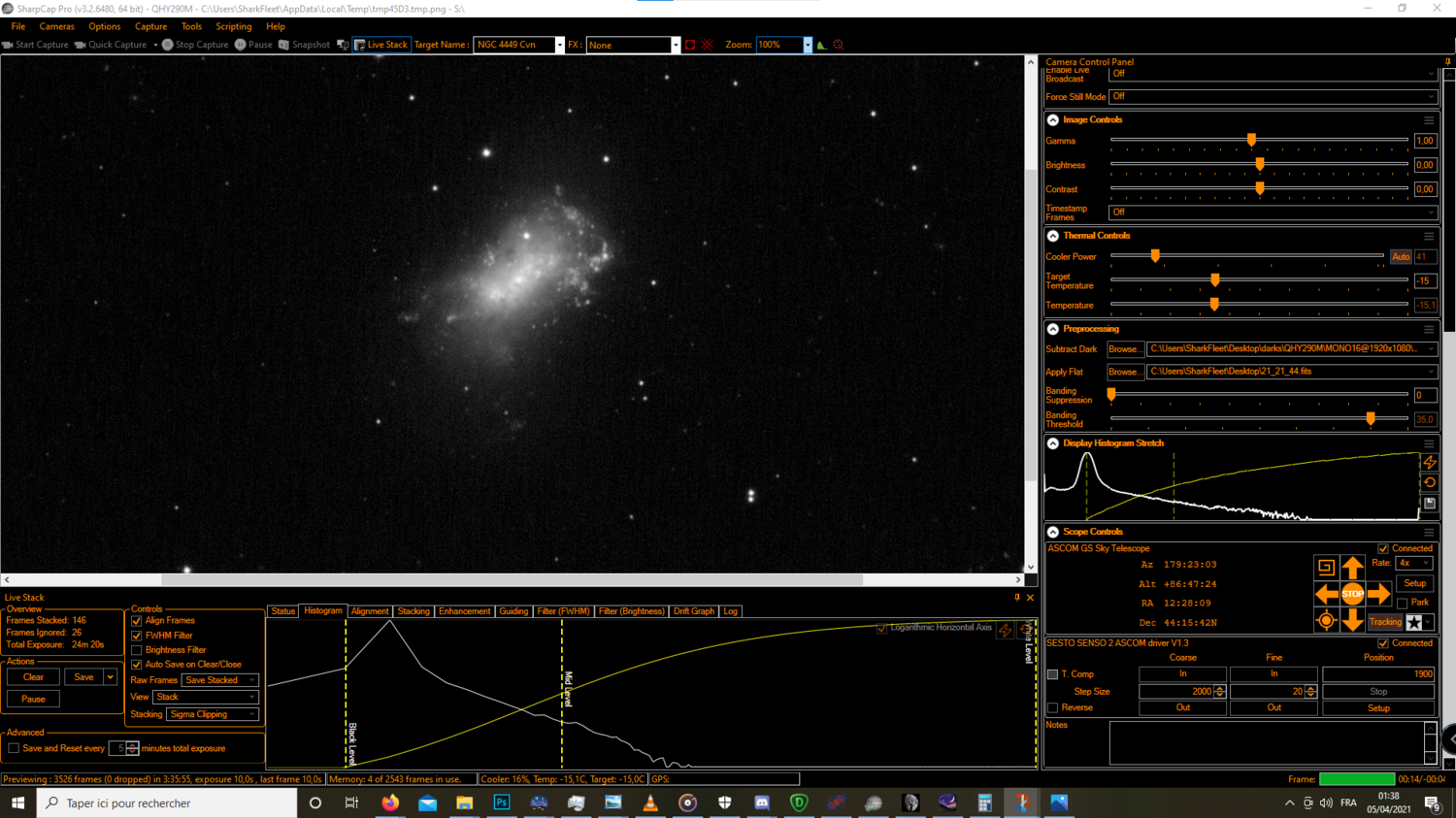
Task: Click the Snapshot camera icon
Action: [x=282, y=44]
